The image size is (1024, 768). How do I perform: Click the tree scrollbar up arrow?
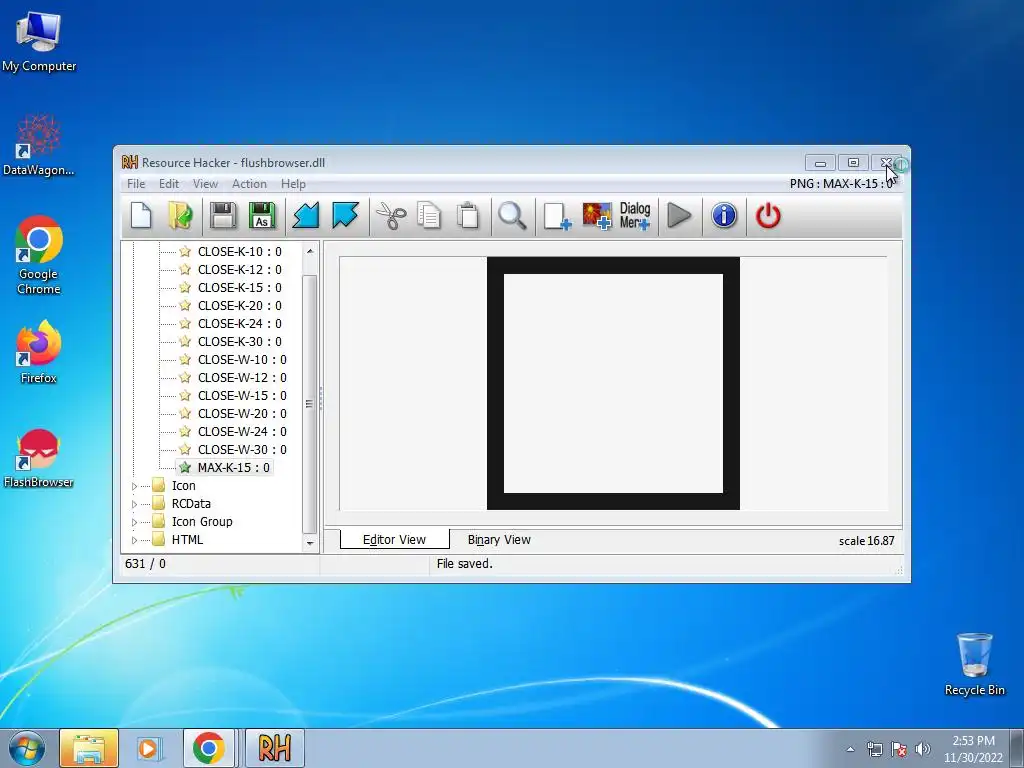pyautogui.click(x=310, y=251)
